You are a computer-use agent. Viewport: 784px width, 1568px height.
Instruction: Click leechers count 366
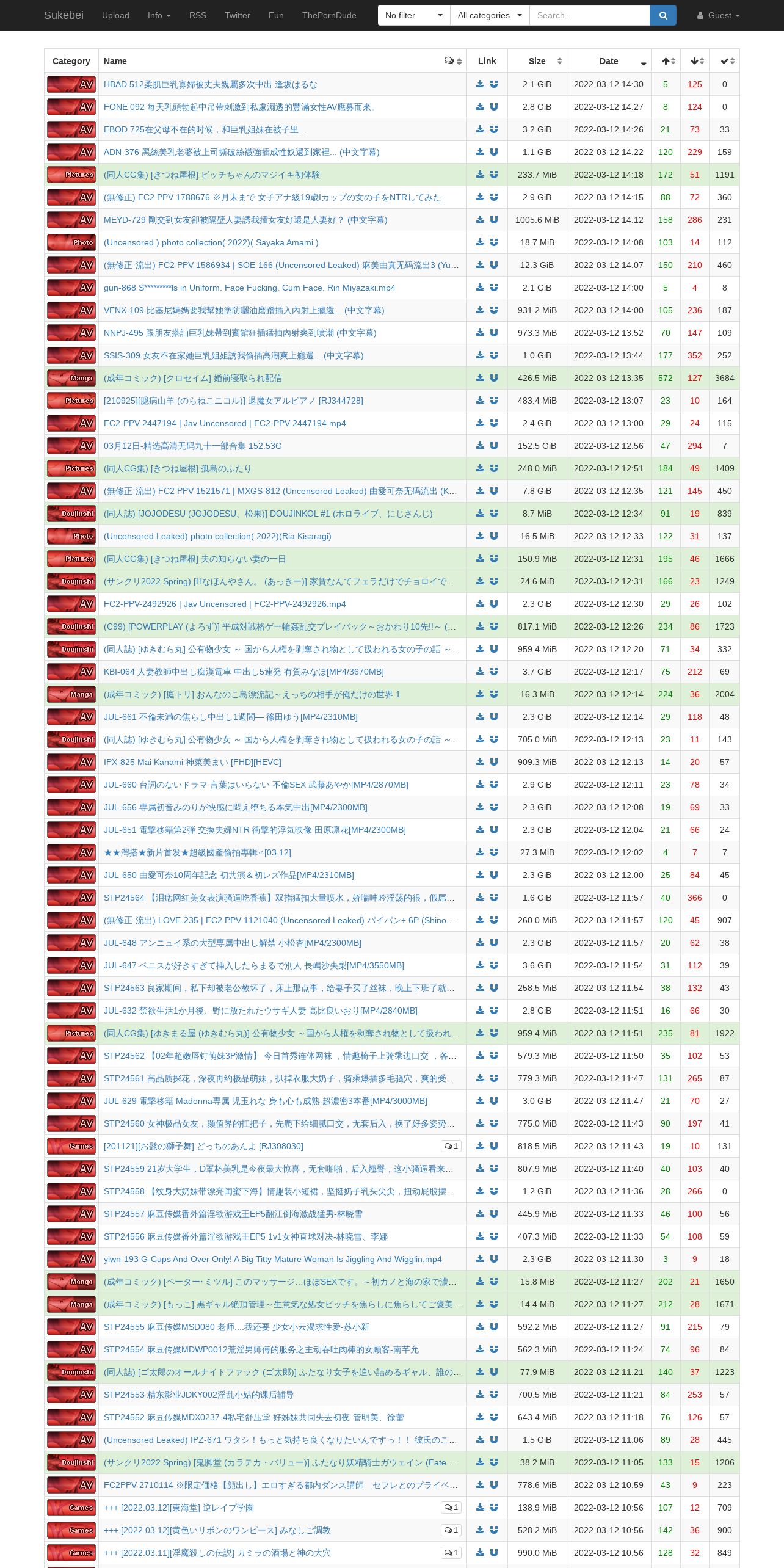pyautogui.click(x=695, y=898)
